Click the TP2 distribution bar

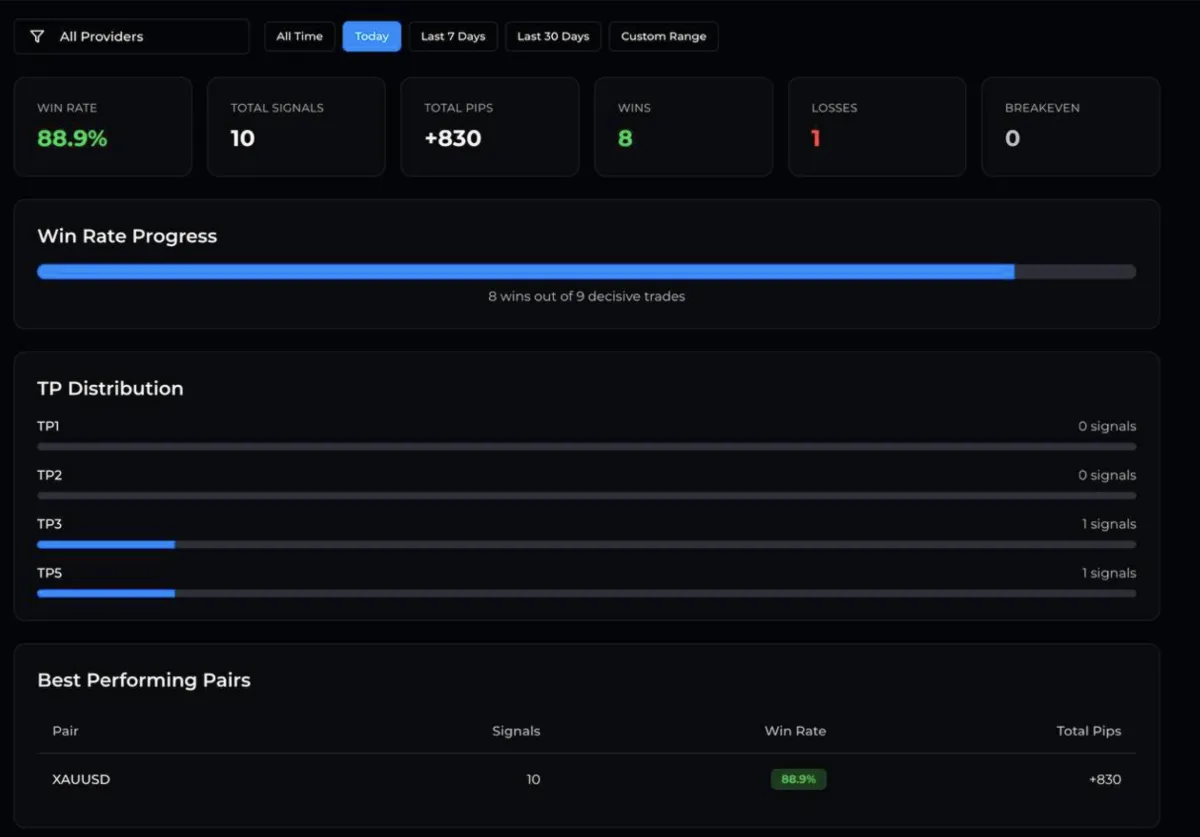tap(586, 496)
